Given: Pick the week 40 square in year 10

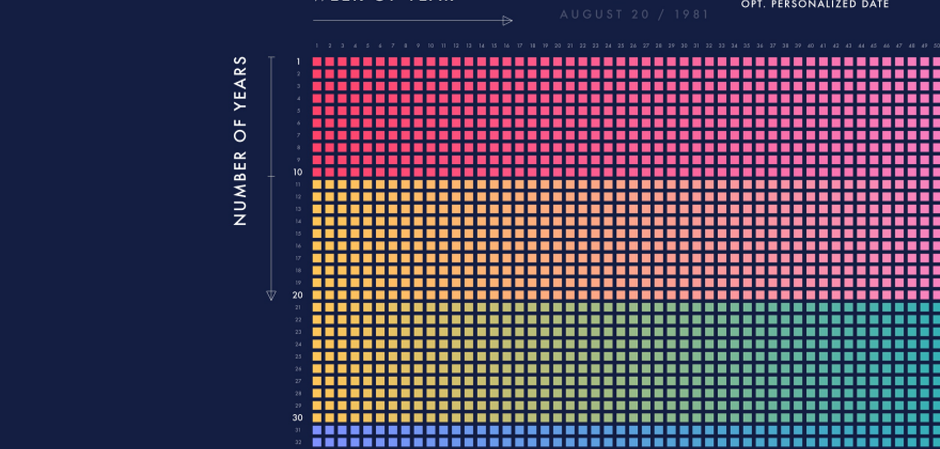Looking at the screenshot, I should click(811, 172).
